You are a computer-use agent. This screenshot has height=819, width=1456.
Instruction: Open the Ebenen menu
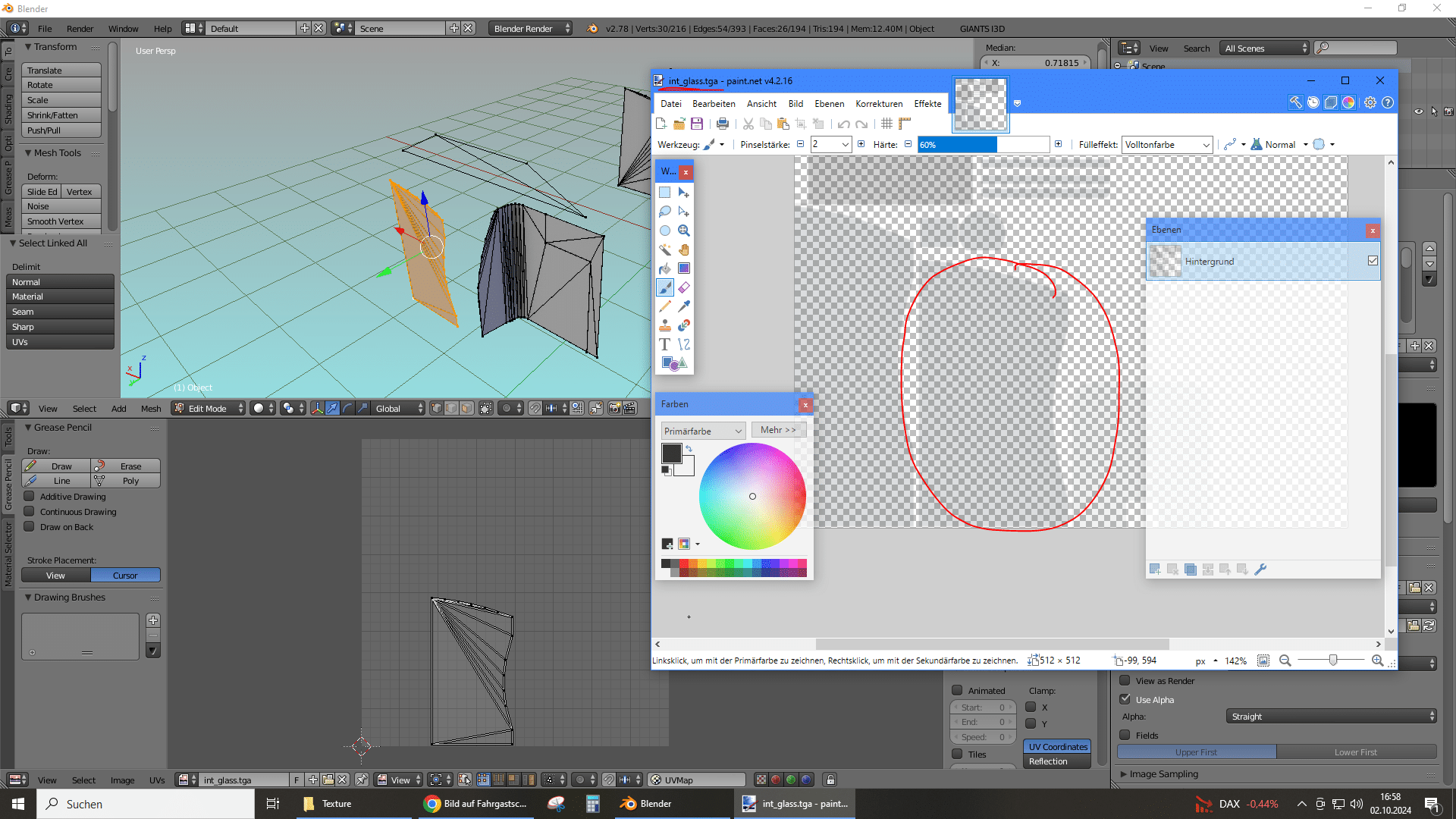(x=829, y=104)
